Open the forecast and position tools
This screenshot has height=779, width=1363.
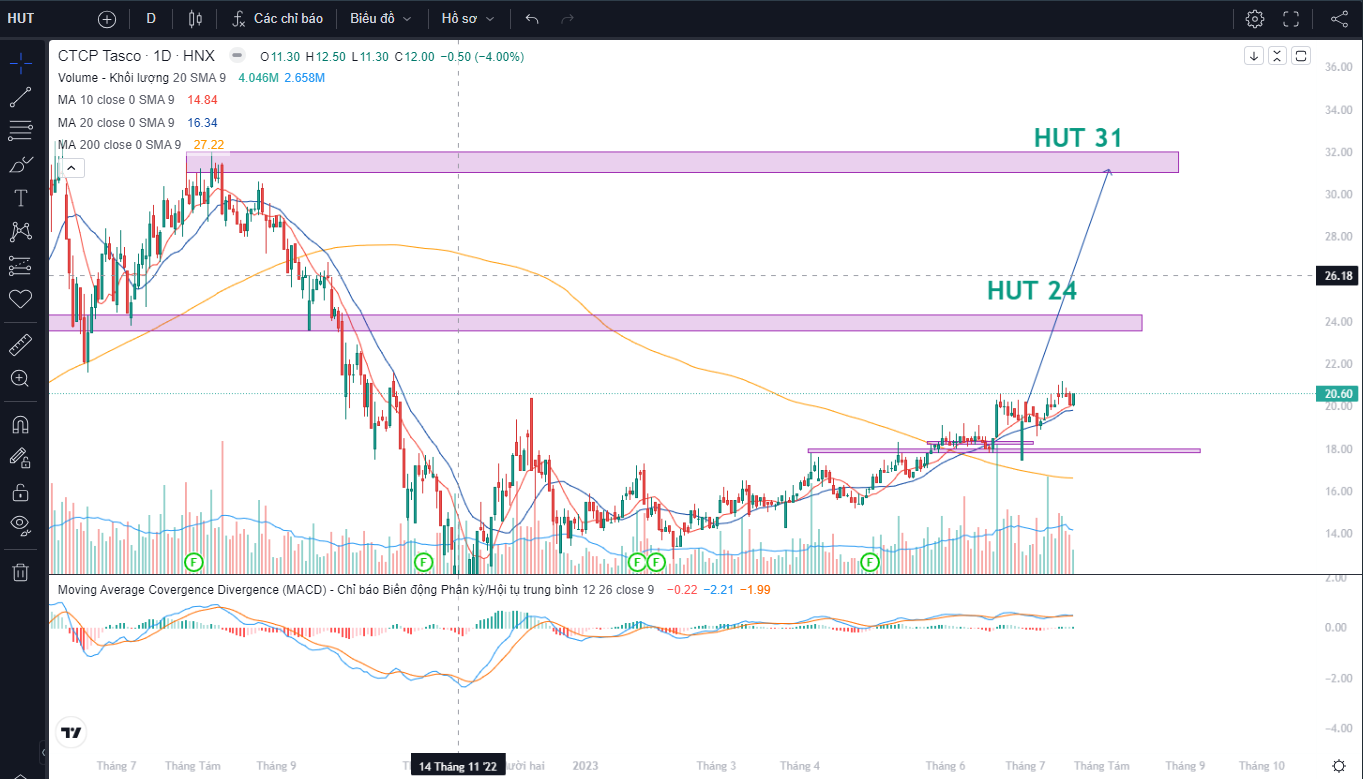tap(20, 266)
